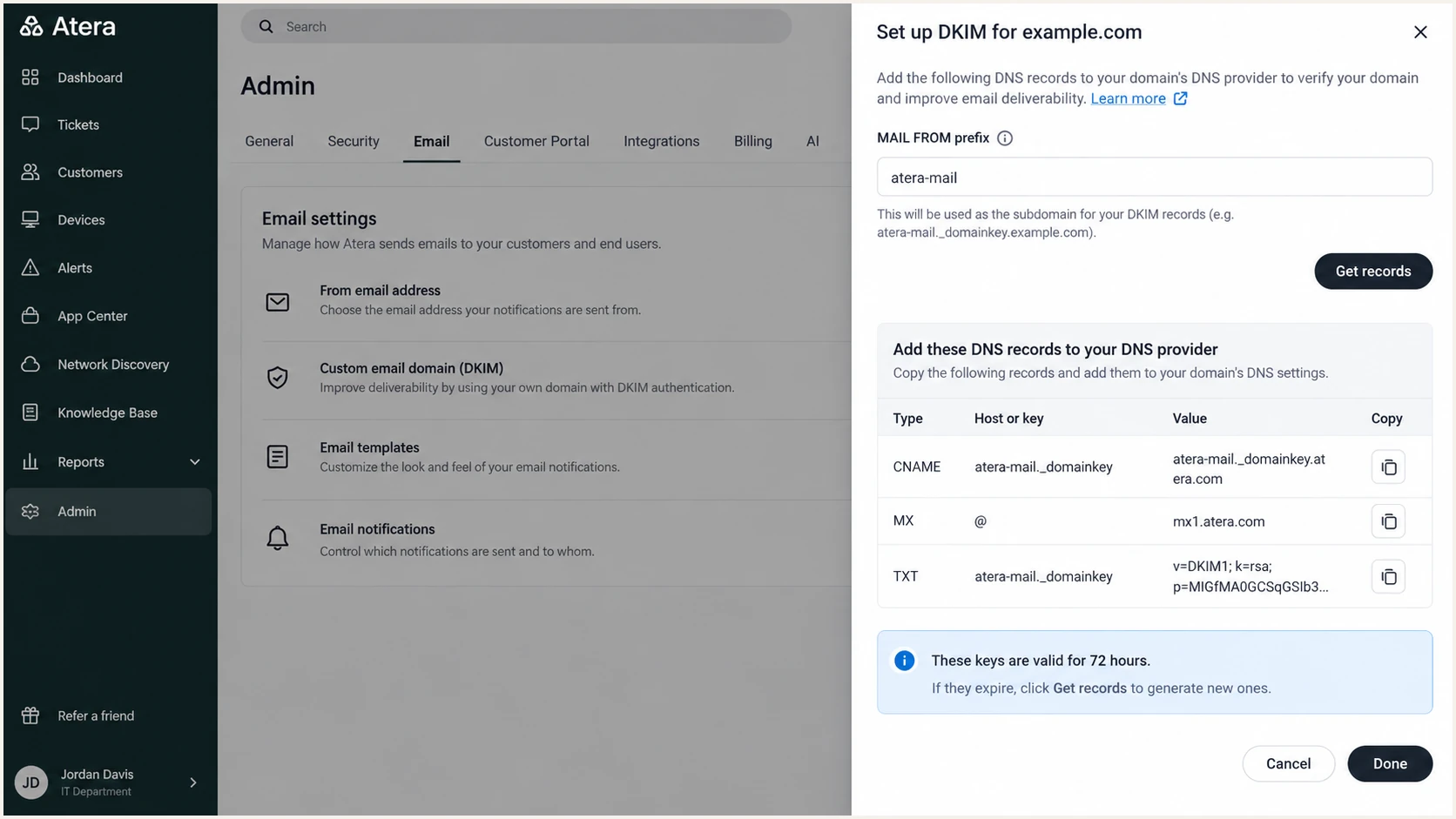Copy the TXT record value
Screen dimensions: 1456x819
(1389, 576)
